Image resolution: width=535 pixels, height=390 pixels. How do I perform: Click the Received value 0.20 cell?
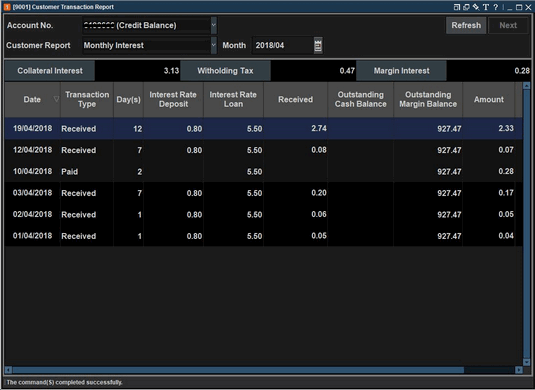295,193
